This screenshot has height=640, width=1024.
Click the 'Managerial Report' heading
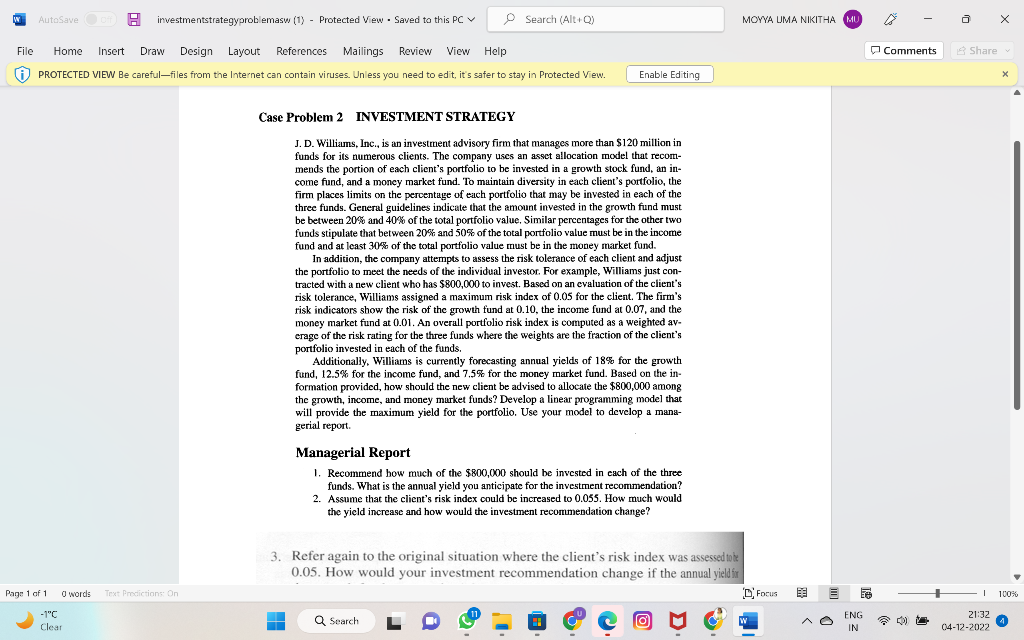pyautogui.click(x=353, y=453)
